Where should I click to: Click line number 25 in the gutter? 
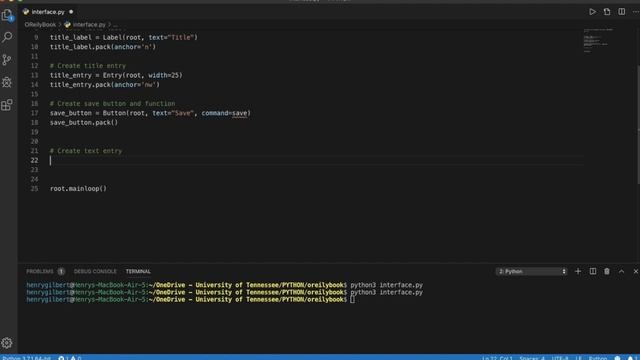coord(34,189)
